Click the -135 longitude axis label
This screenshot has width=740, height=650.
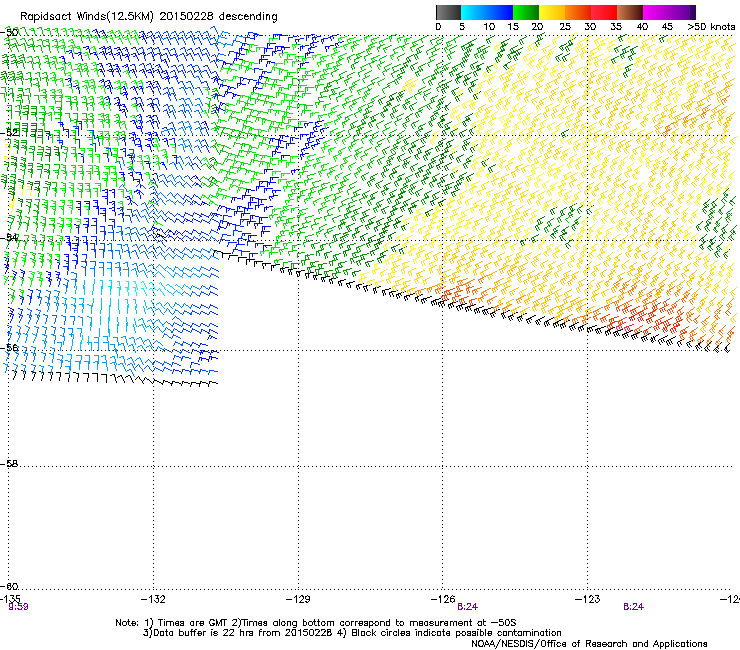click(x=9, y=599)
